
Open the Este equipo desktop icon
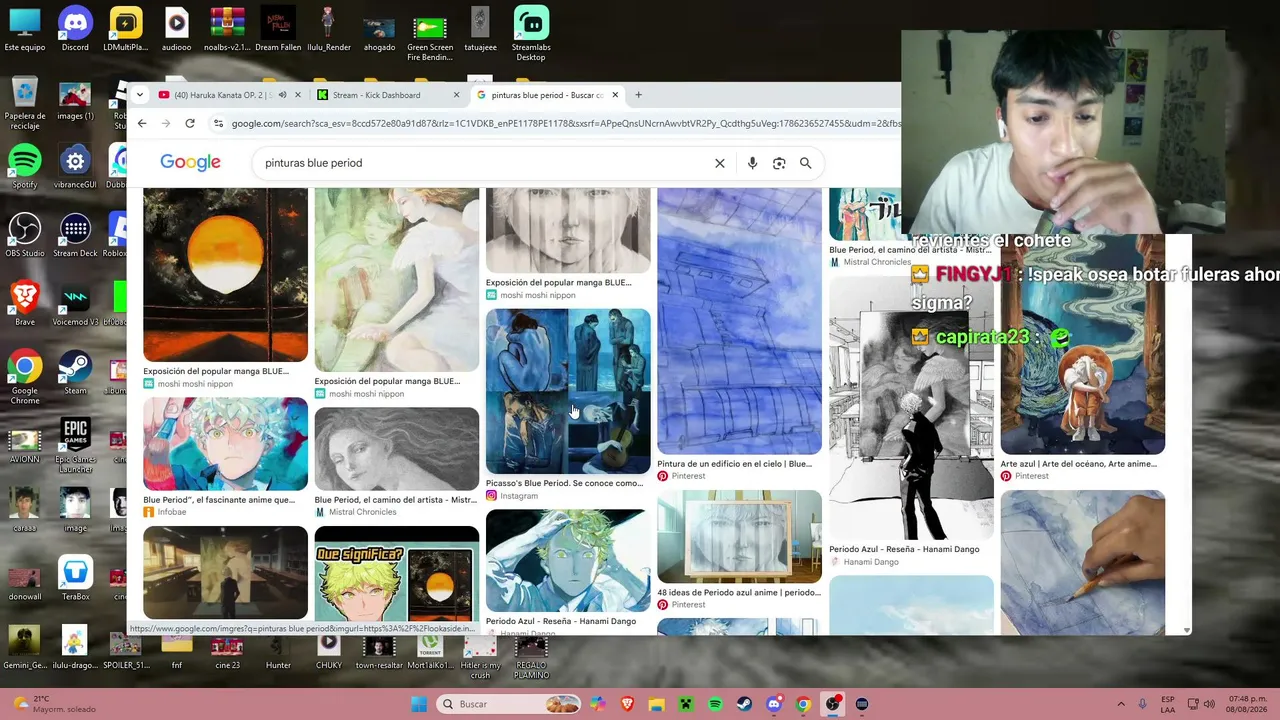tap(25, 29)
